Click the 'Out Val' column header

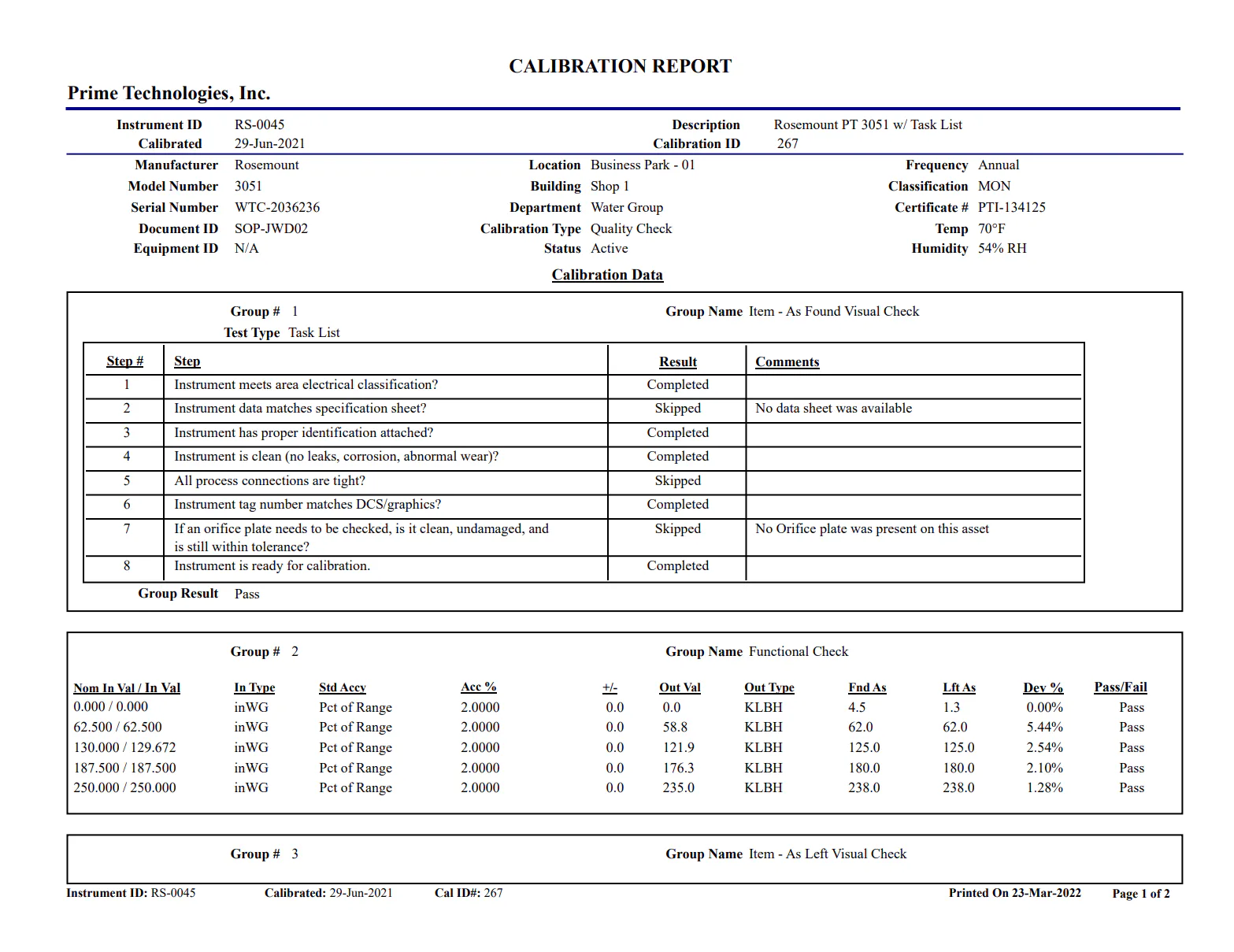(680, 687)
